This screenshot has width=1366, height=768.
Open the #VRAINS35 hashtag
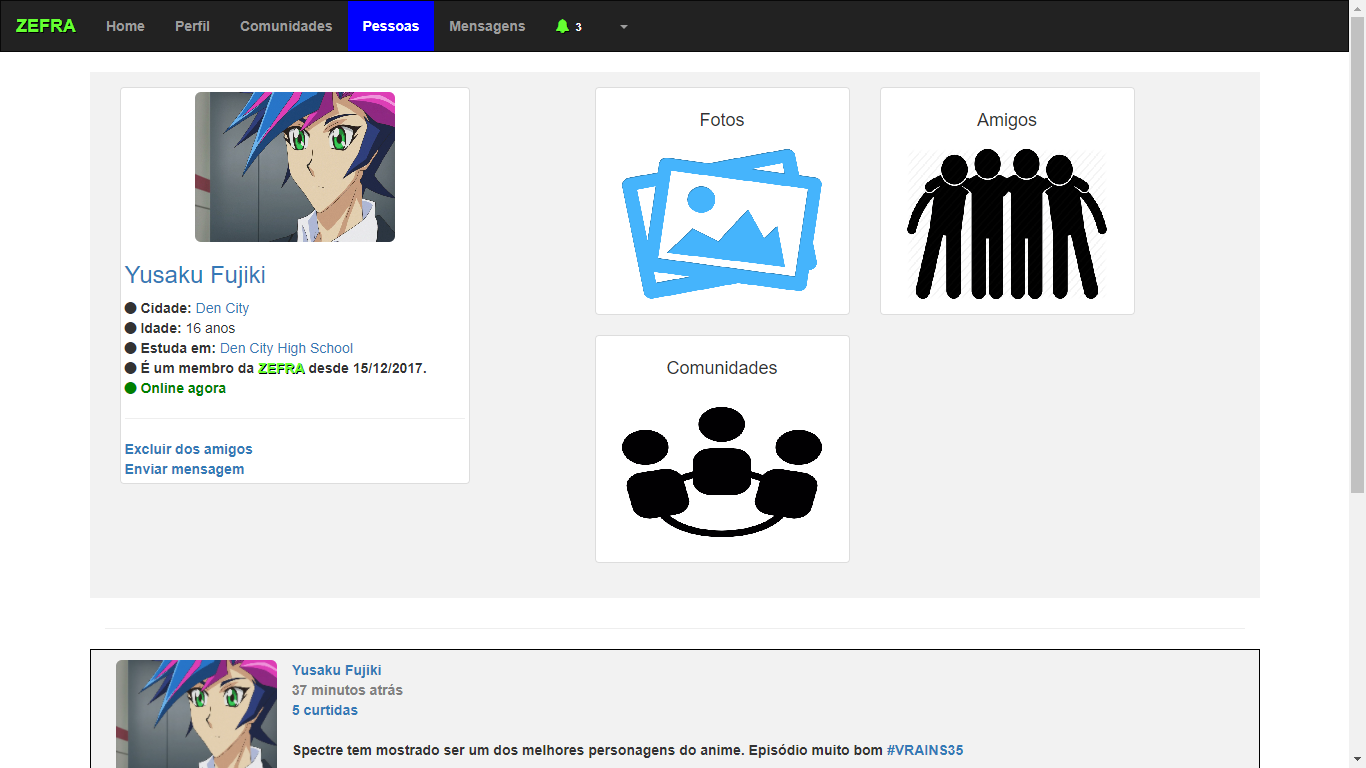(x=924, y=748)
